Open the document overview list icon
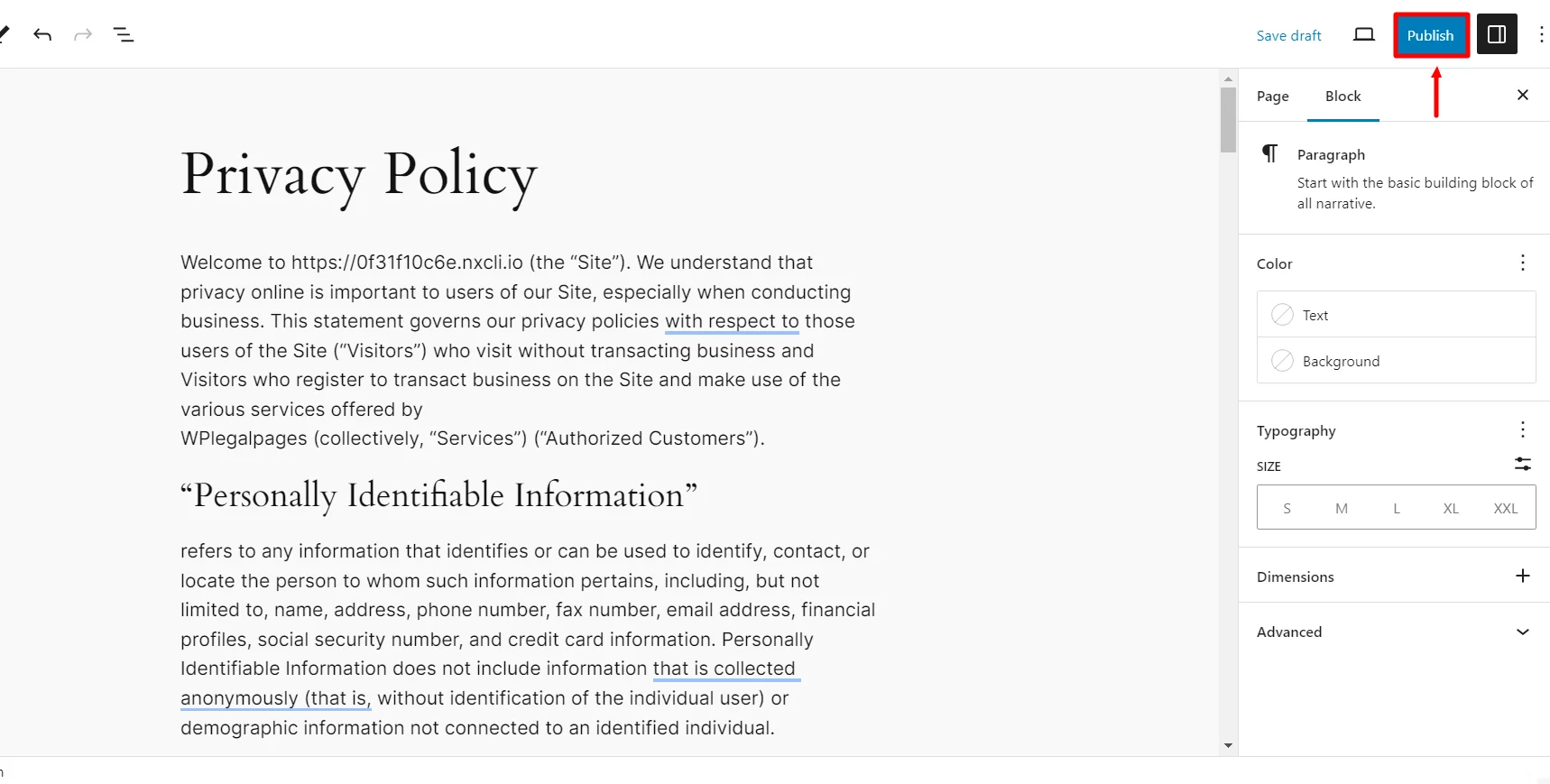The height and width of the screenshot is (784, 1550). pyautogui.click(x=124, y=34)
